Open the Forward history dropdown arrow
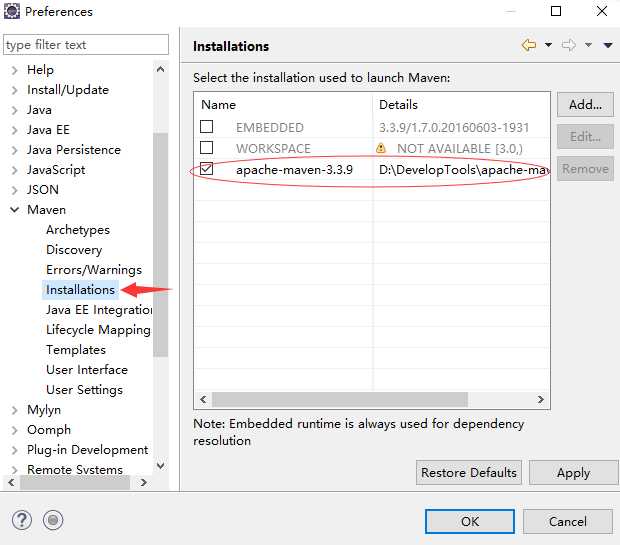Viewport: 620px width, 545px height. coord(588,45)
